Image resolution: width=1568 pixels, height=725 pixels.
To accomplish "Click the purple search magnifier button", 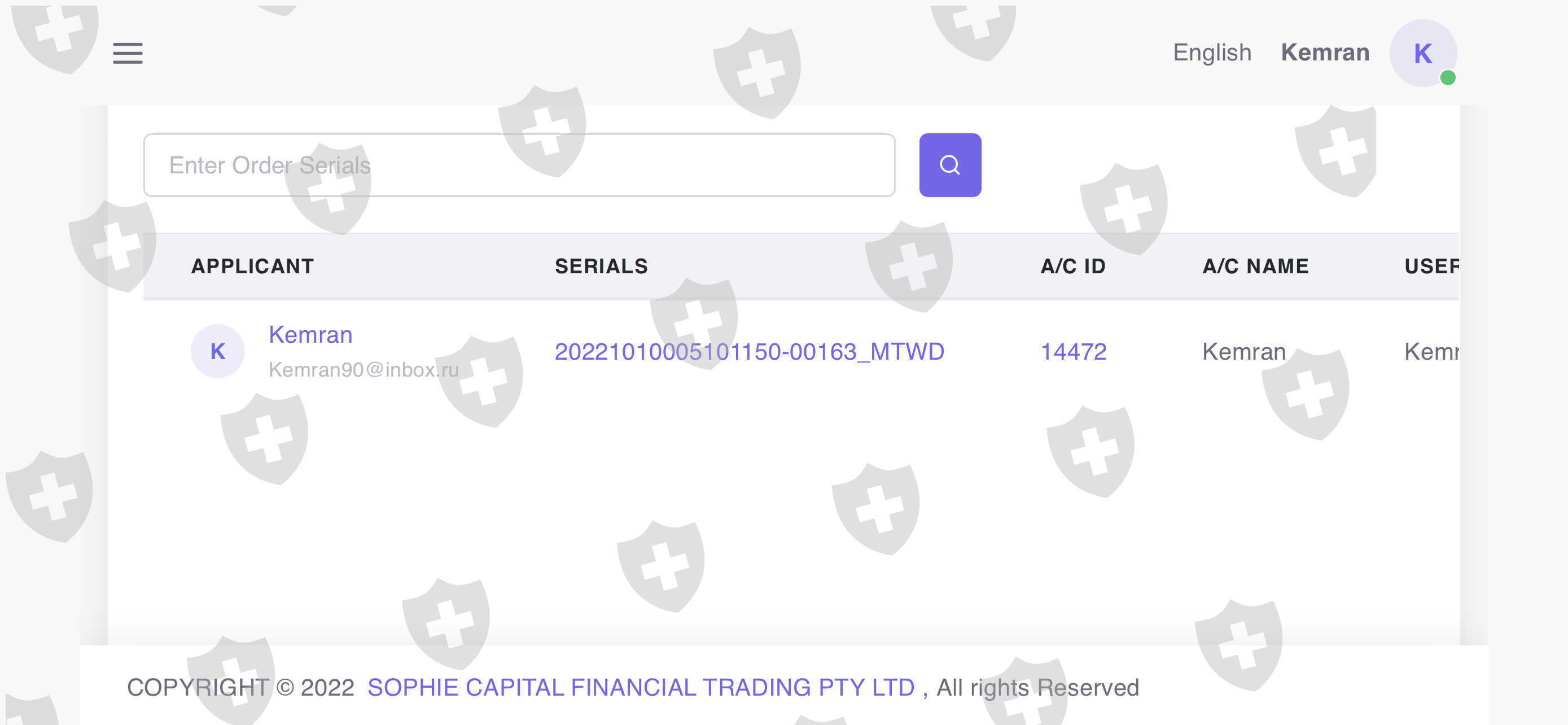I will pos(949,165).
